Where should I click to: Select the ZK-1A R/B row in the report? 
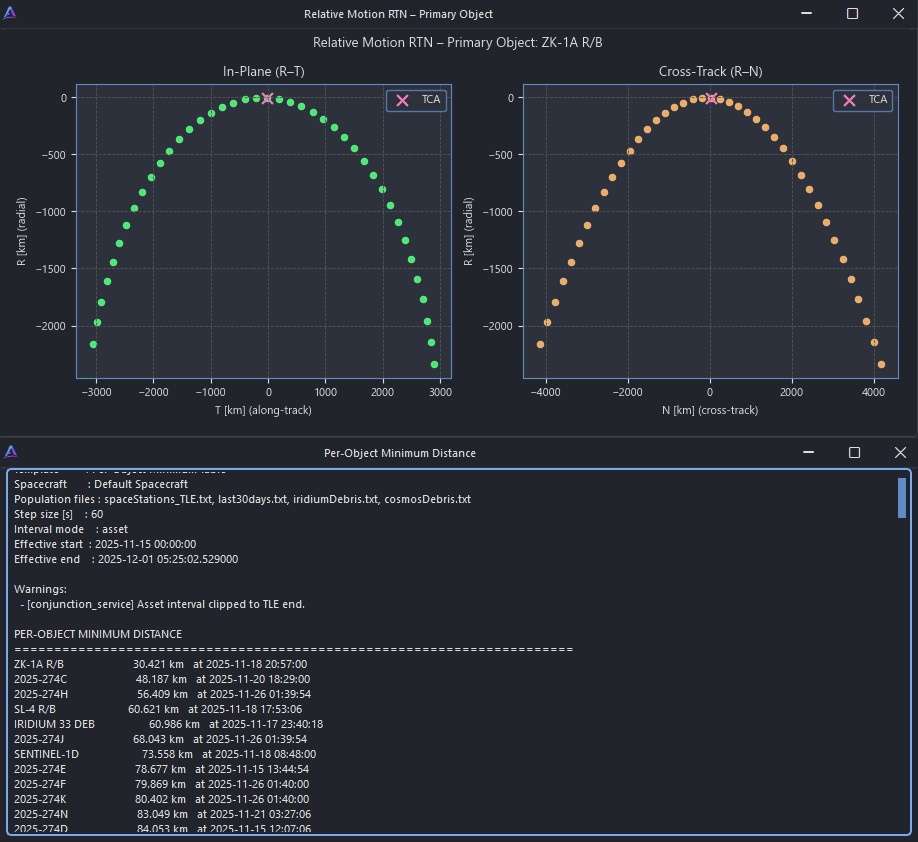click(160, 664)
